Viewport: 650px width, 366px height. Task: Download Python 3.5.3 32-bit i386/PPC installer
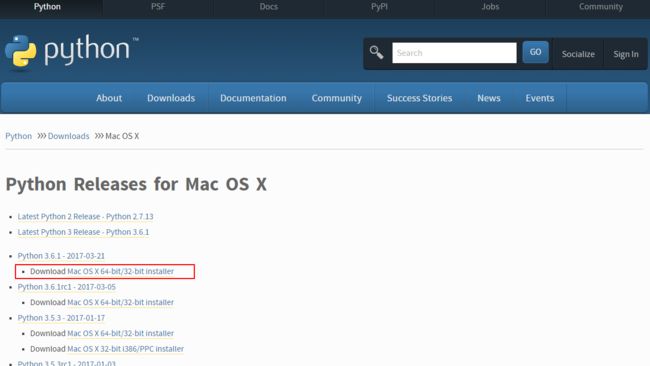click(x=126, y=349)
